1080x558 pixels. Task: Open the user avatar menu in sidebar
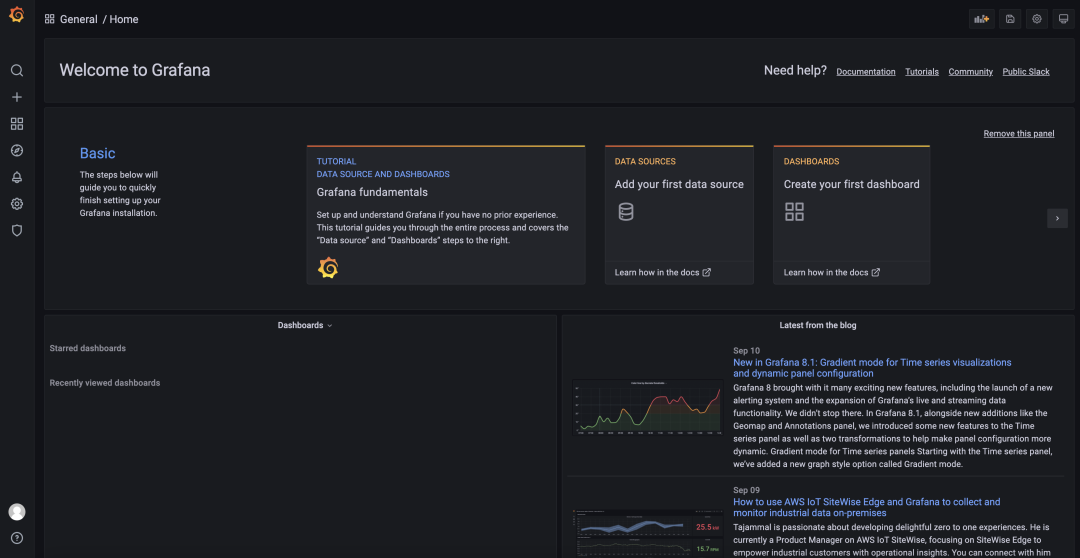click(17, 512)
